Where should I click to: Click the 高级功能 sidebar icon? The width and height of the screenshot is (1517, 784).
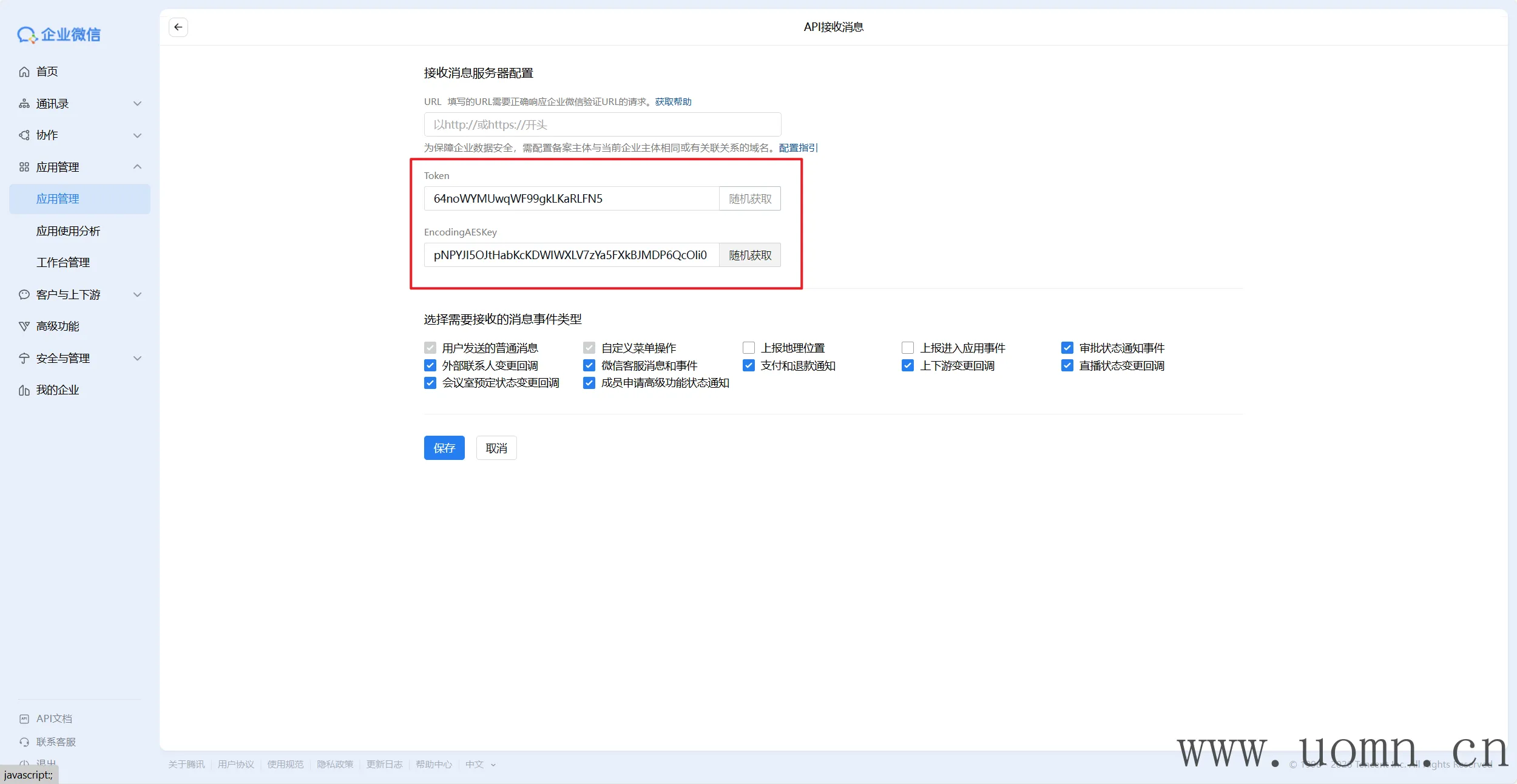pos(24,326)
